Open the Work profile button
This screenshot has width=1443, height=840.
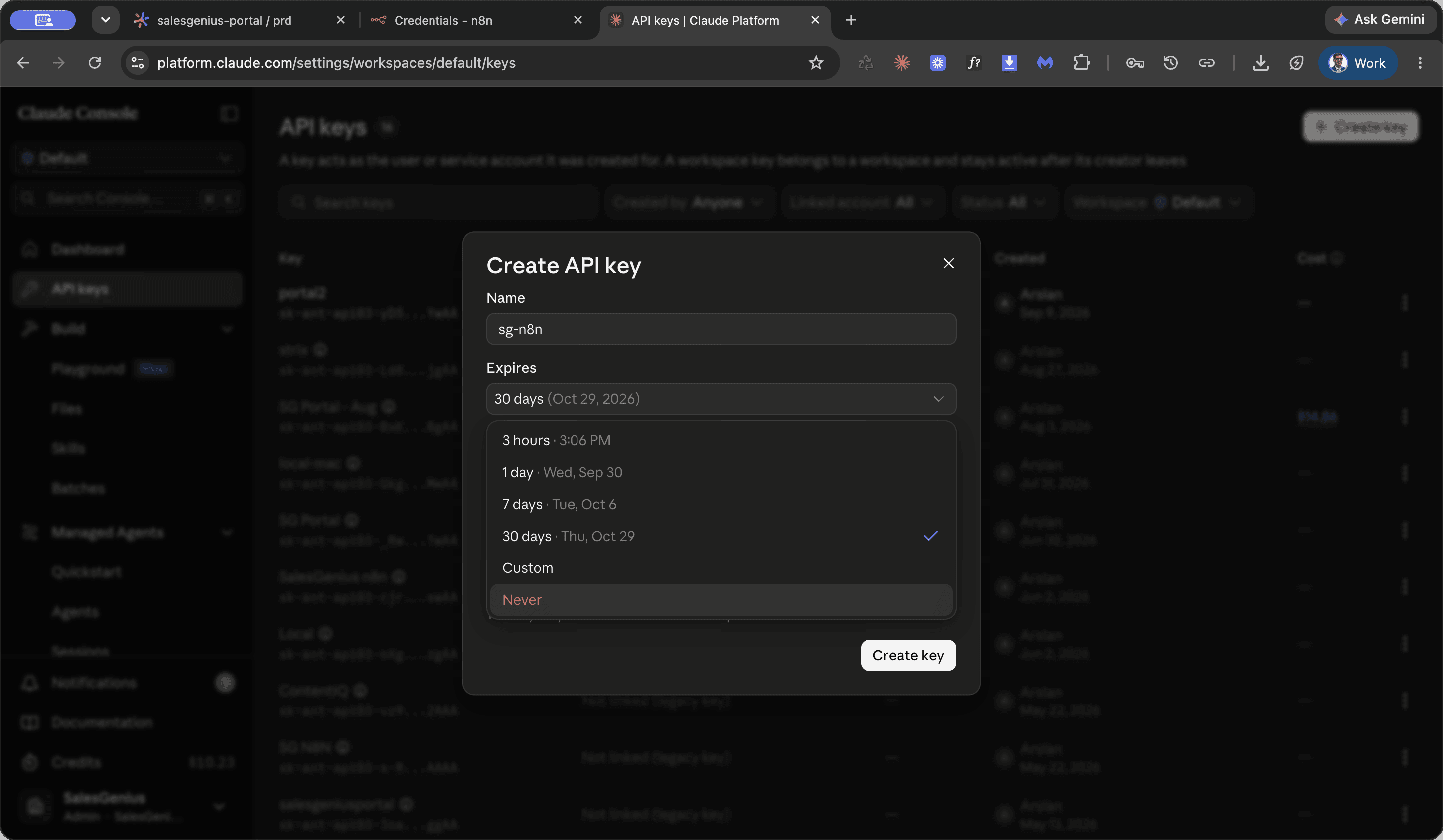pos(1358,62)
